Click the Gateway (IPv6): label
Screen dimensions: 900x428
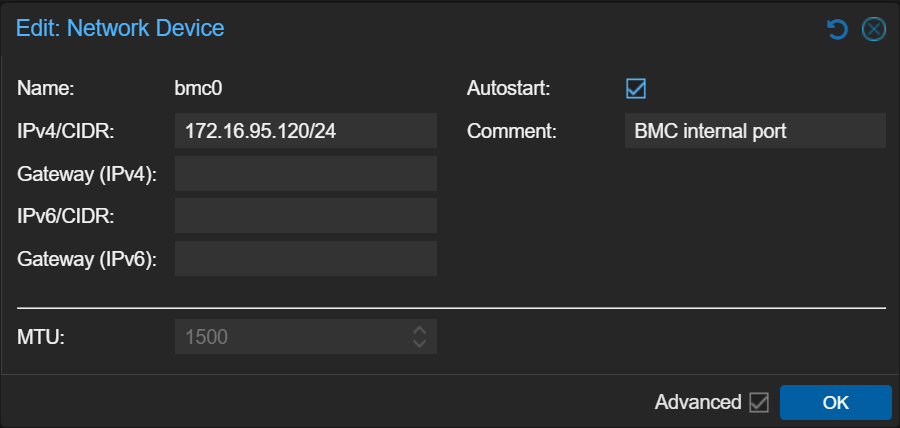coord(87,259)
